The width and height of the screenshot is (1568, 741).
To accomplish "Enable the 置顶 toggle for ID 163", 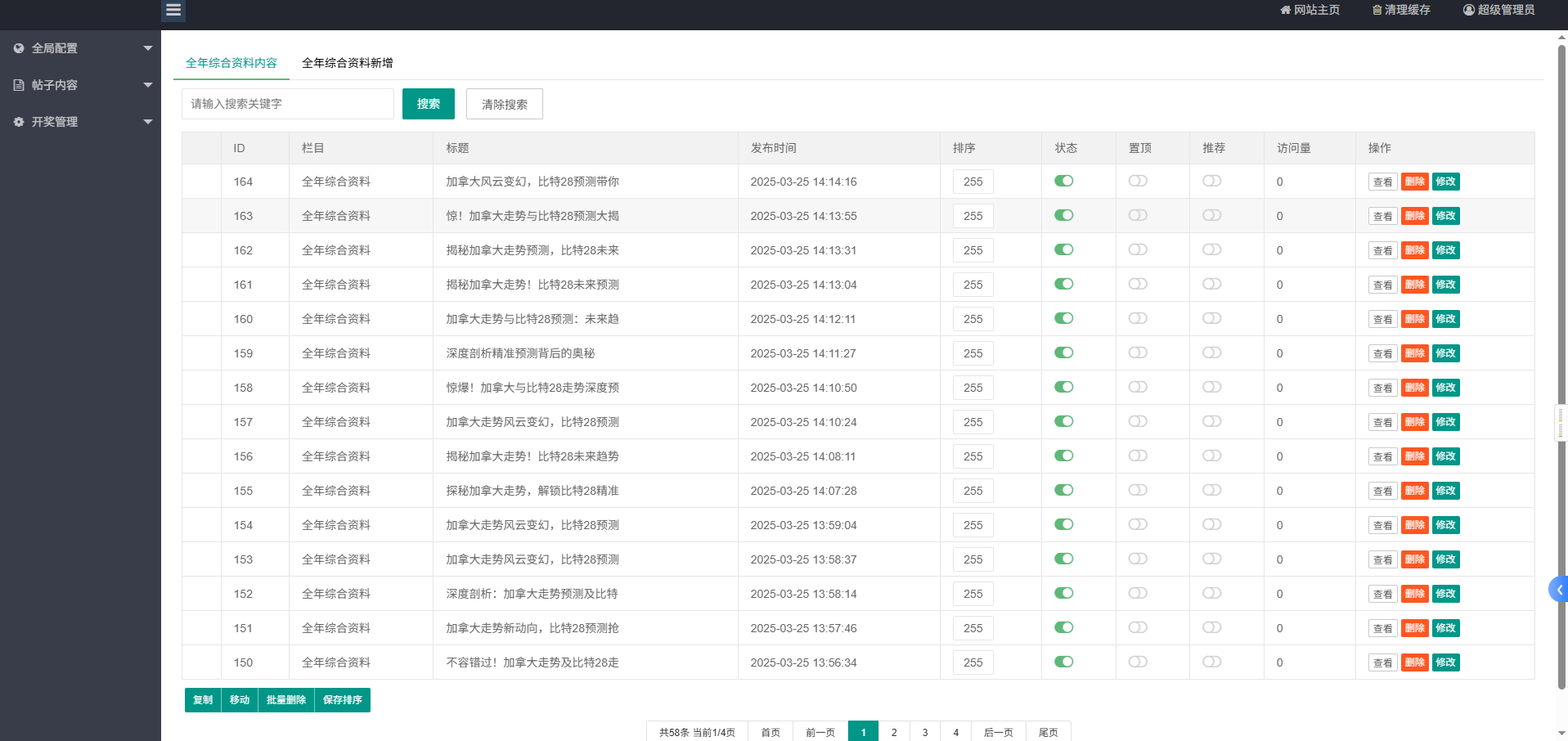I will (x=1138, y=215).
